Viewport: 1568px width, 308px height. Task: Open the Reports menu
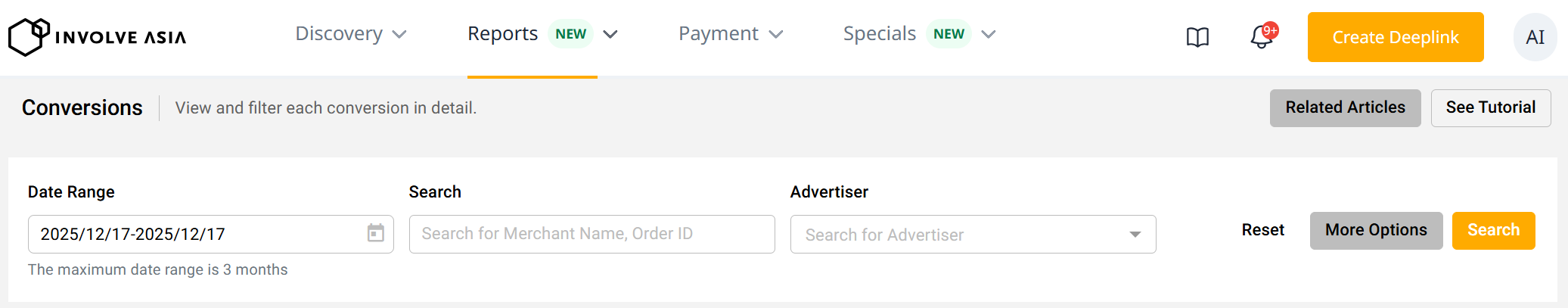click(x=502, y=34)
